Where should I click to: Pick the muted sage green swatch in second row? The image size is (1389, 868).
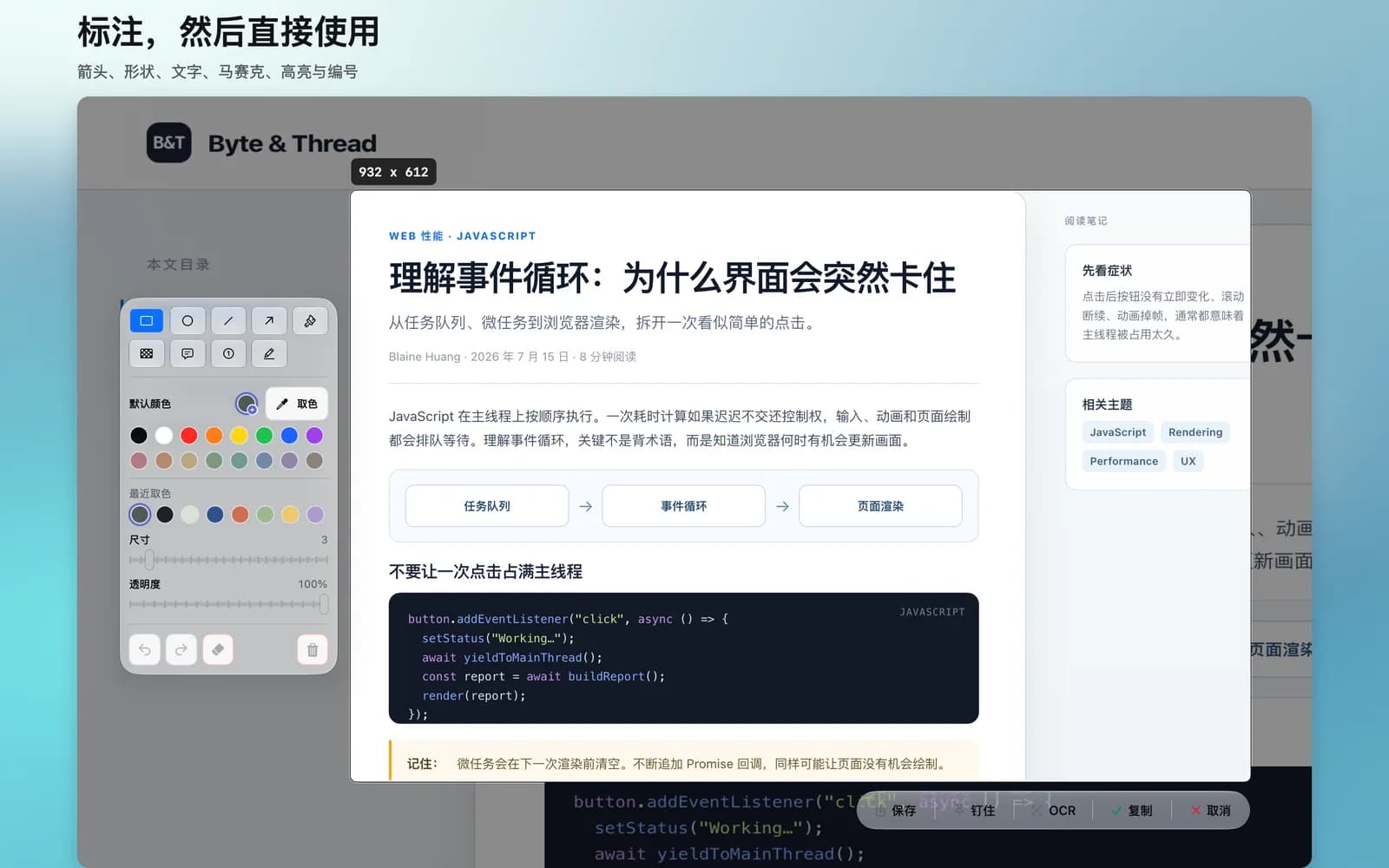[214, 460]
